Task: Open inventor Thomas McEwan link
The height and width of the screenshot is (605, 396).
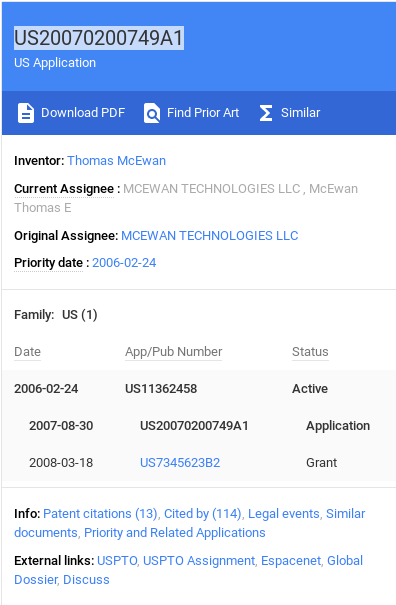Action: 117,161
